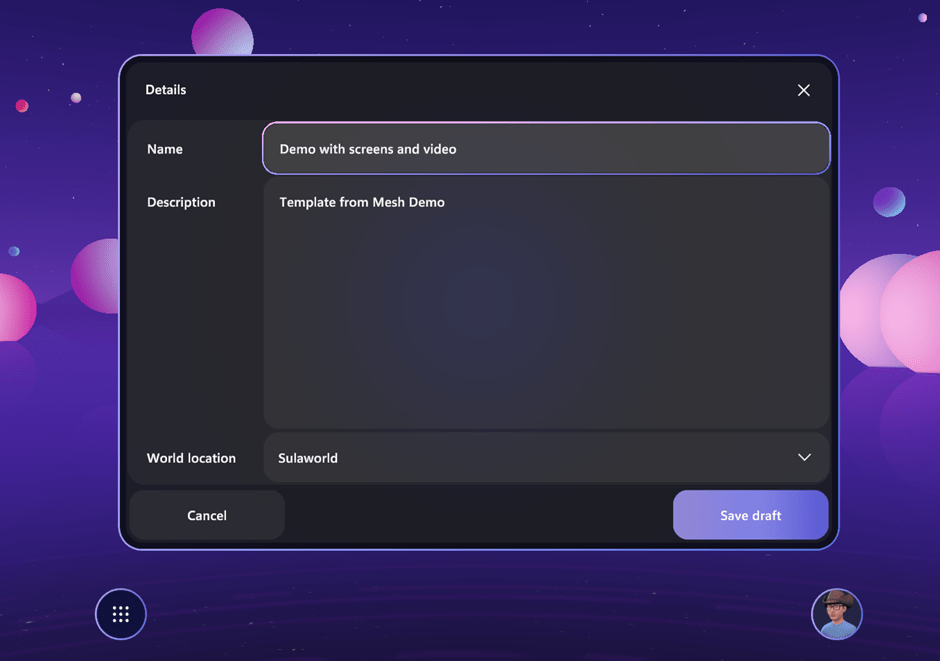Image resolution: width=940 pixels, height=661 pixels.
Task: Expand World location using the chevron arrow
Action: click(x=804, y=458)
